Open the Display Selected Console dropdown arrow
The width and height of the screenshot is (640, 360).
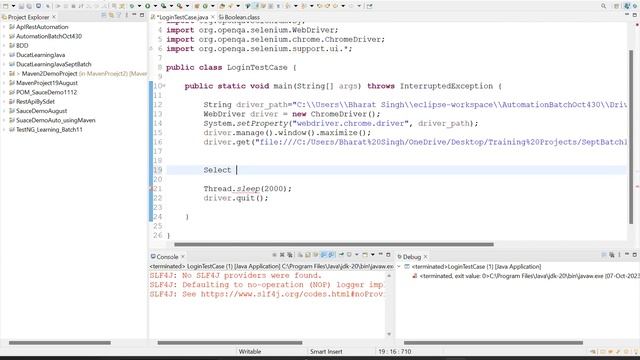click(x=357, y=255)
